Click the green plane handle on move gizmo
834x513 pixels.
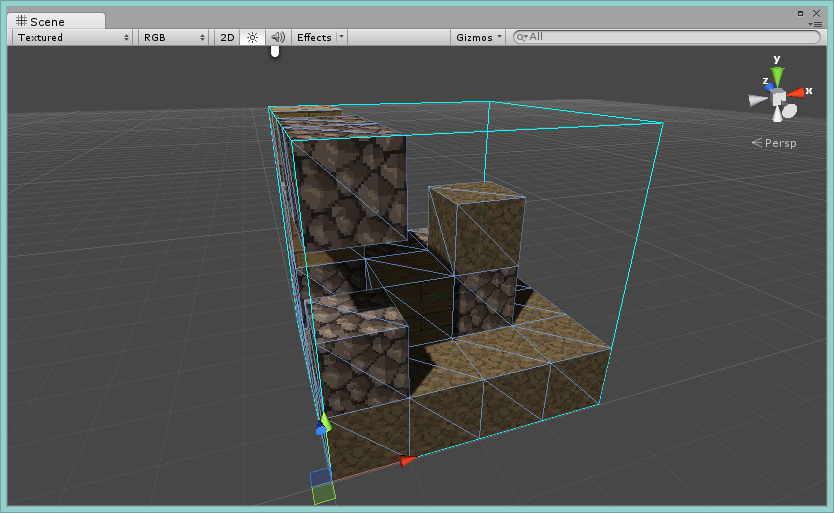coord(322,493)
